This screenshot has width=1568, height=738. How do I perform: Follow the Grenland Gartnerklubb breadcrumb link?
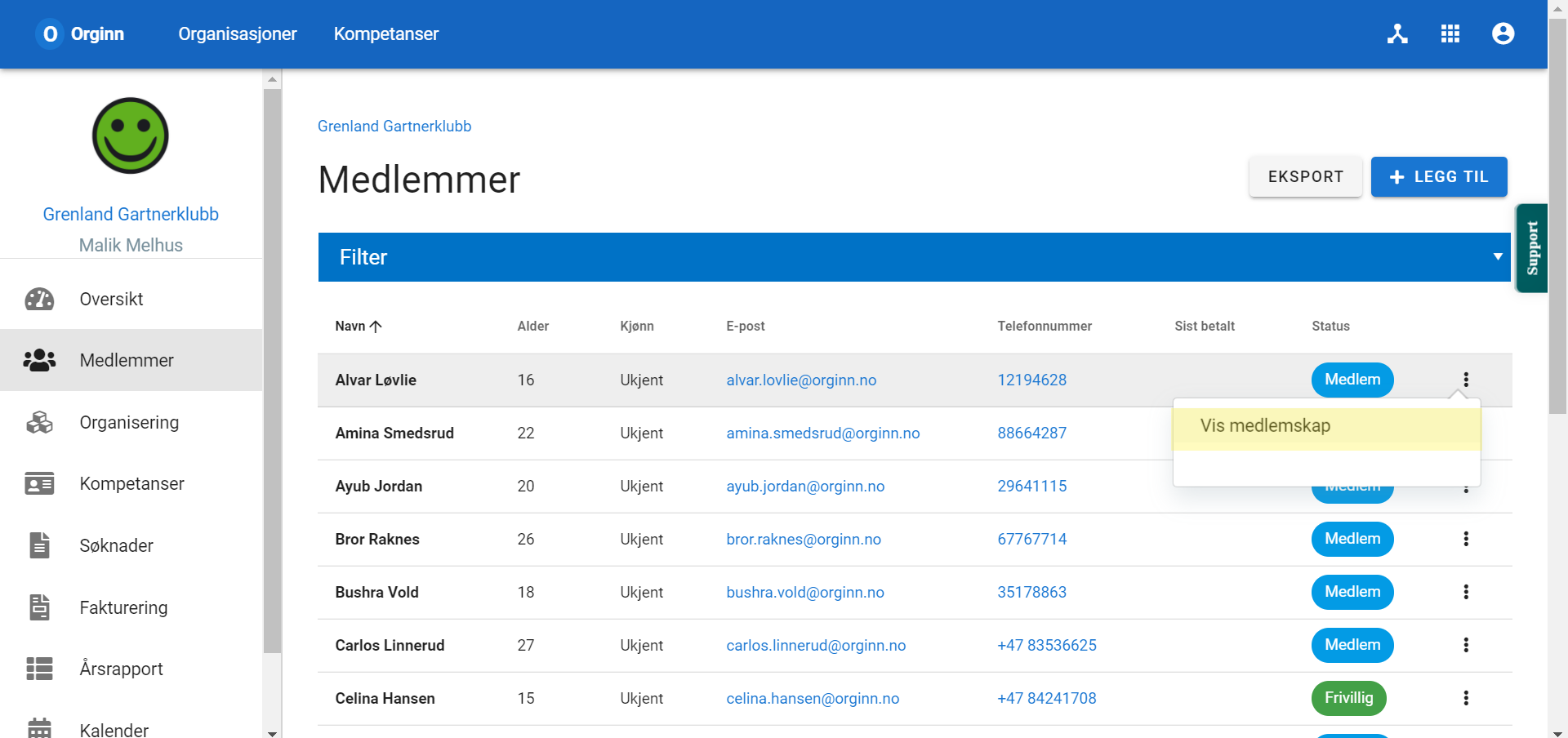tap(394, 127)
